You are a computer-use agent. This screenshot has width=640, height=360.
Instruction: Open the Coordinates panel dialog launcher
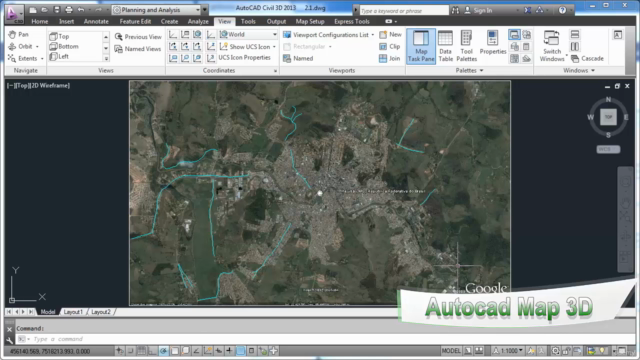click(275, 71)
